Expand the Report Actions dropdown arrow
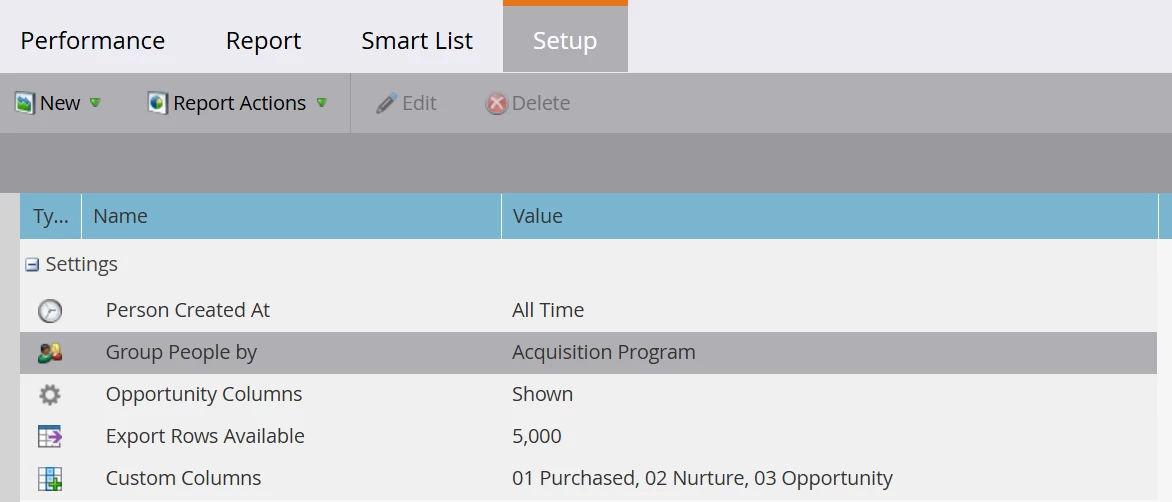The width and height of the screenshot is (1172, 502). [x=321, y=102]
